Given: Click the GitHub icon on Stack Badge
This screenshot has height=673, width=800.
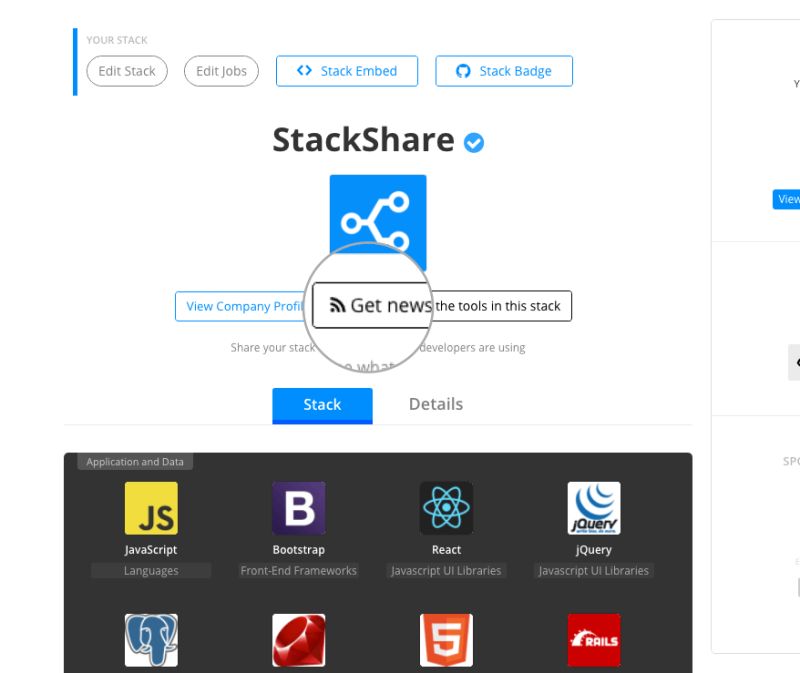Looking at the screenshot, I should click(x=463, y=71).
